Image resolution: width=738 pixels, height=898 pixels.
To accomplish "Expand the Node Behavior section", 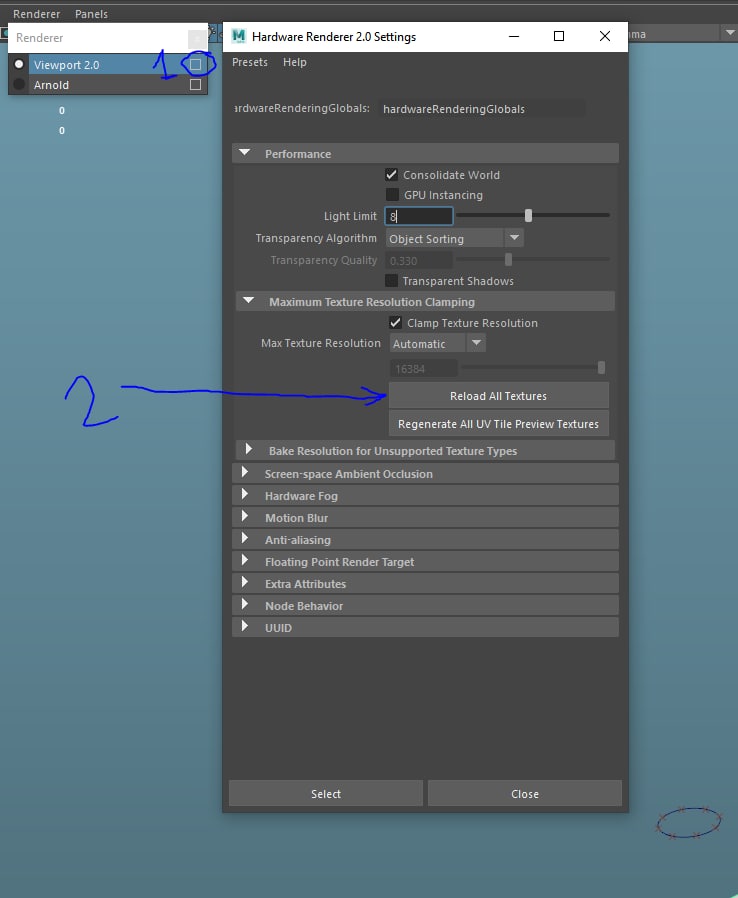I will [x=244, y=604].
